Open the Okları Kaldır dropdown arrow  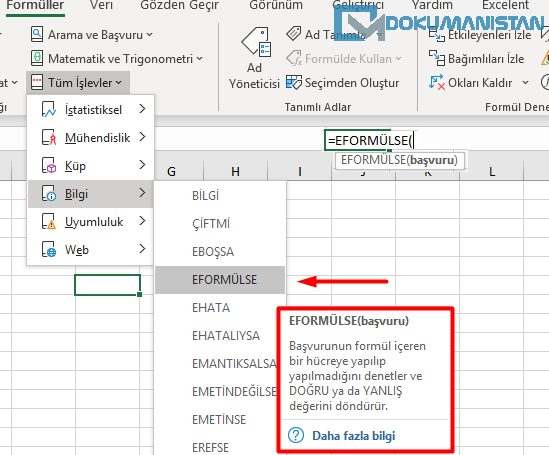[525, 83]
